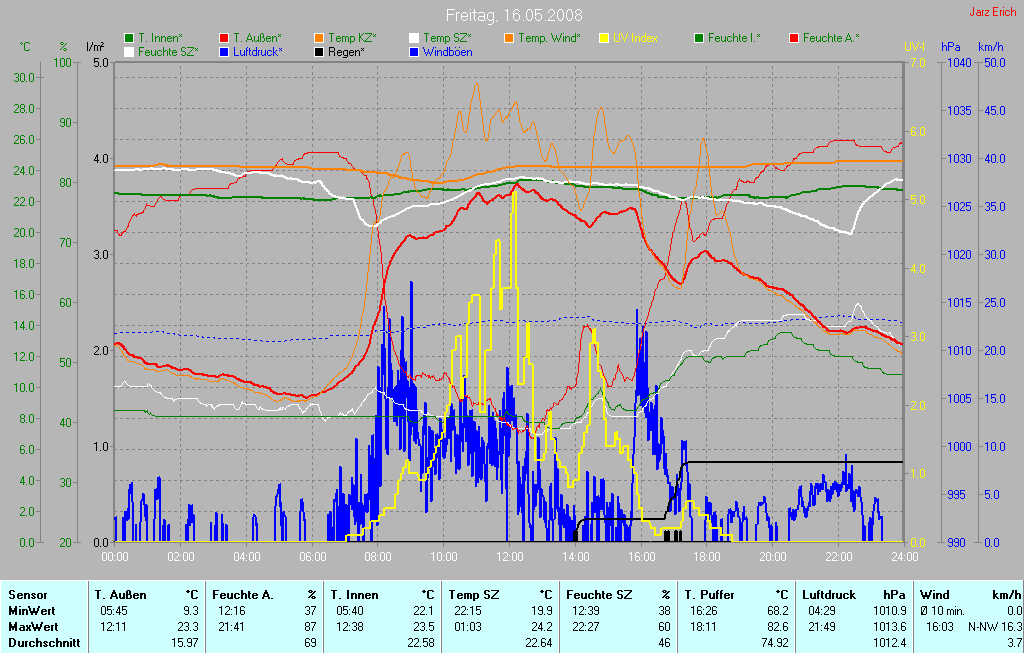The height and width of the screenshot is (653, 1024).
Task: Click the 'Luftdruck*' legend label
Action: click(x=258, y=52)
